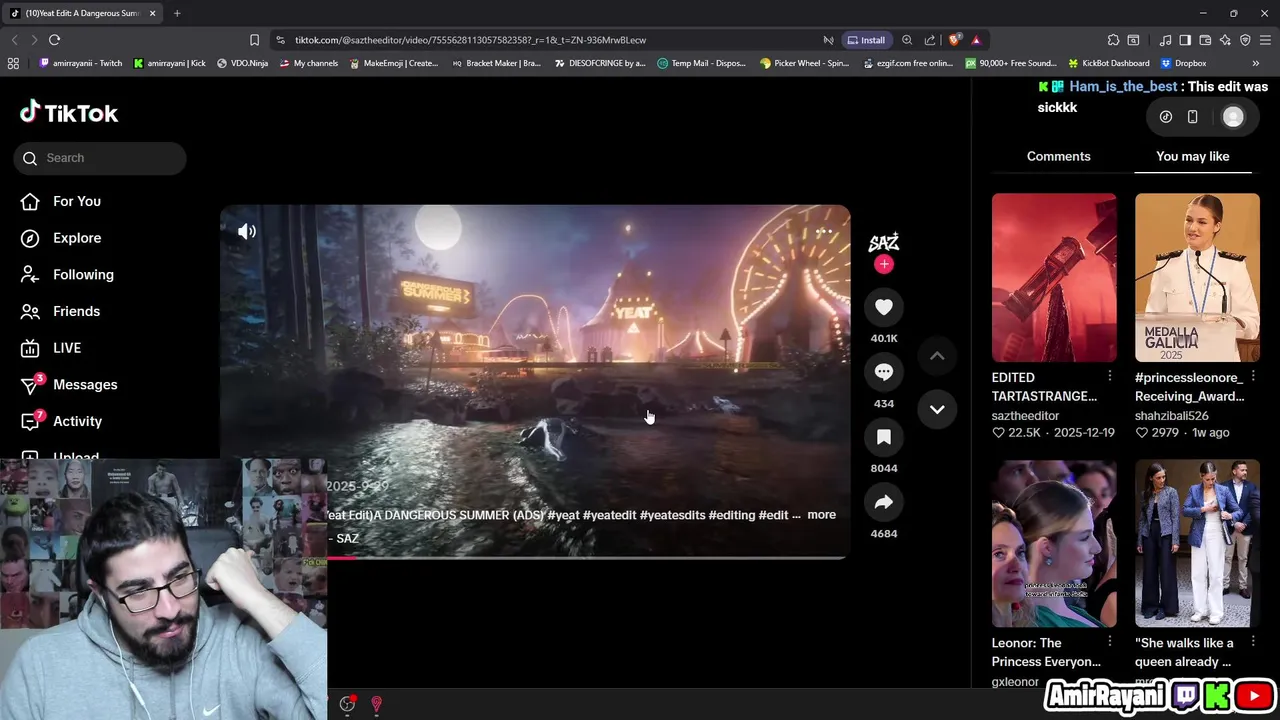Screen dimensions: 1280x720
Task: Open the #yeat hashtag link
Action: pos(564,515)
